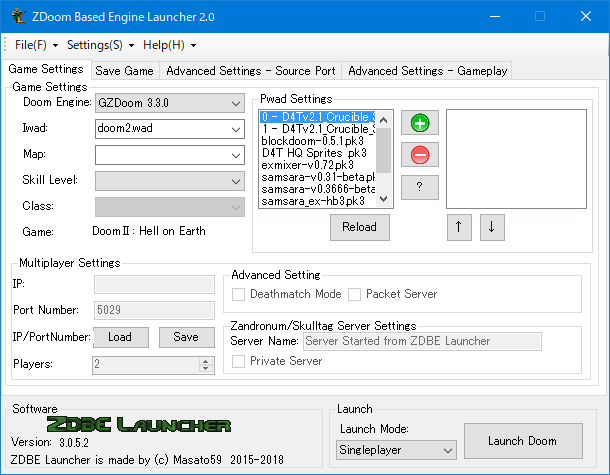Open the Skill Level dropdown
Image resolution: width=610 pixels, height=475 pixels.
coord(170,181)
